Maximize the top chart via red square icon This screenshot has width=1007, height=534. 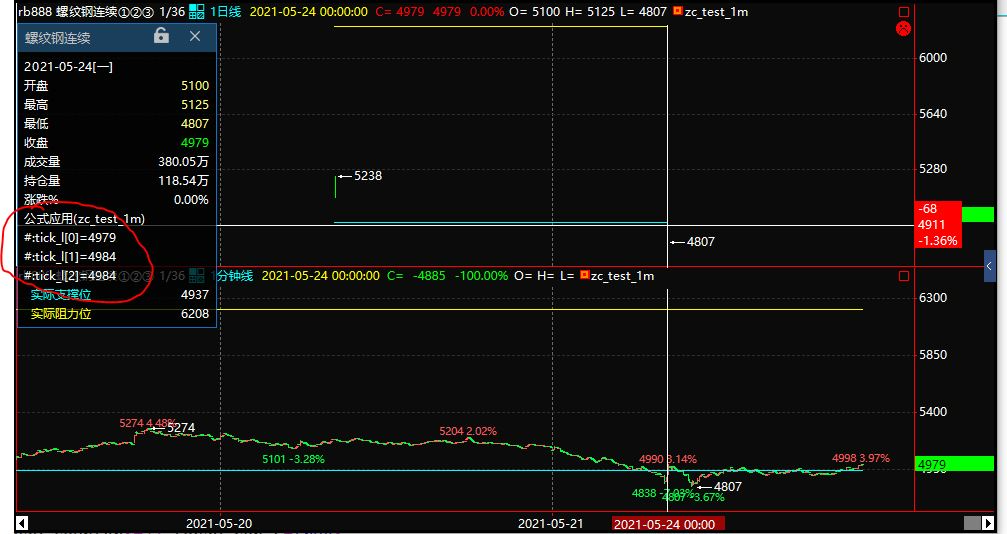903,12
